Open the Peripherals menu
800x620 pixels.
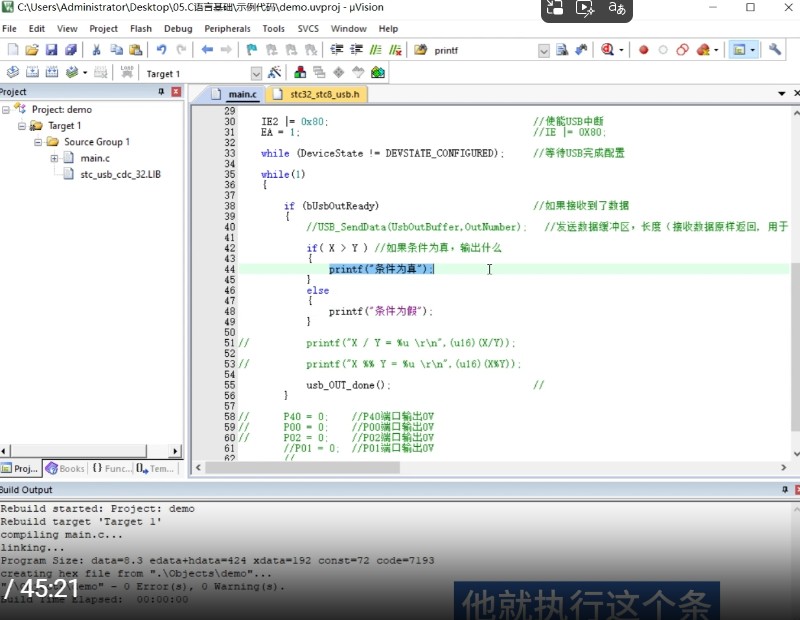click(227, 29)
